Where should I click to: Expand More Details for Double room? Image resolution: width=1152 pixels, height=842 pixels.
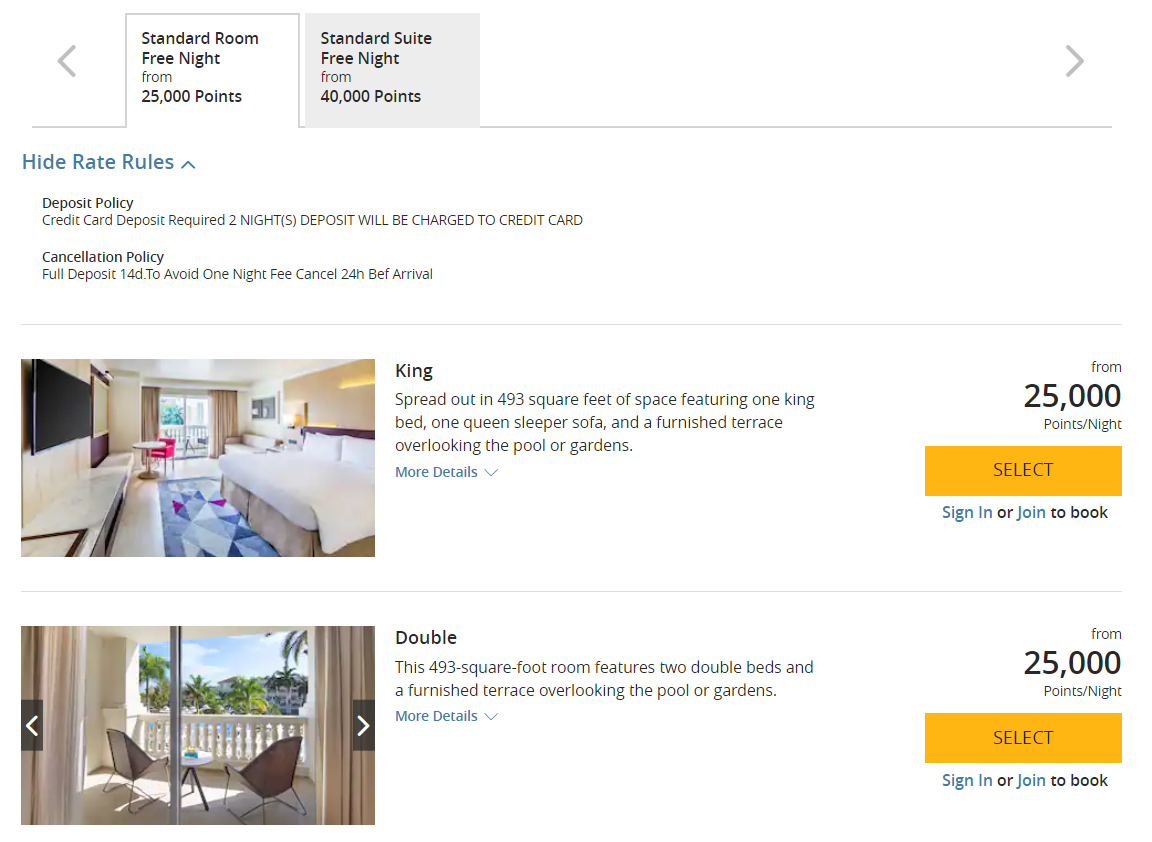(446, 716)
